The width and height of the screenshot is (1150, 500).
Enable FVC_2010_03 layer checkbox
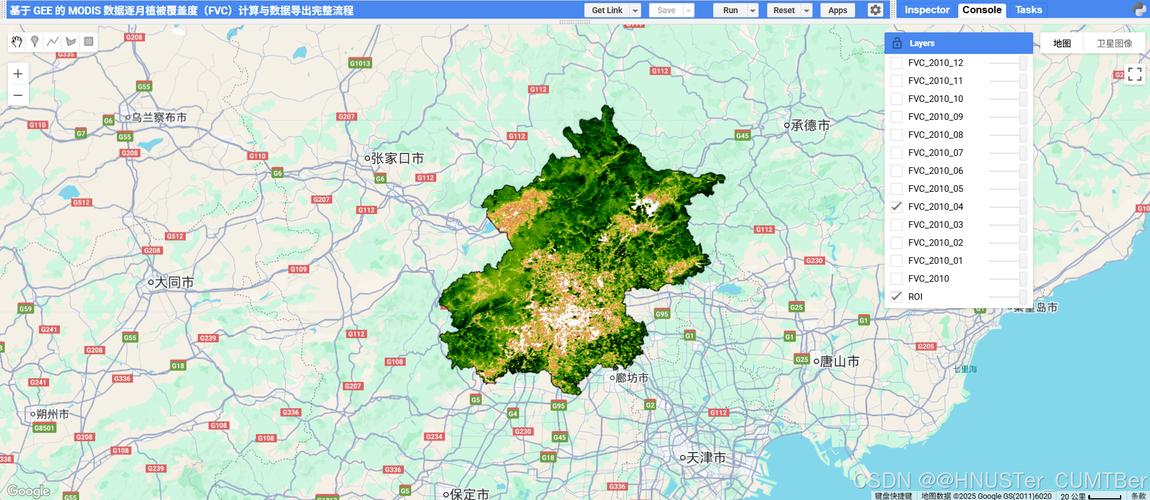click(x=896, y=224)
